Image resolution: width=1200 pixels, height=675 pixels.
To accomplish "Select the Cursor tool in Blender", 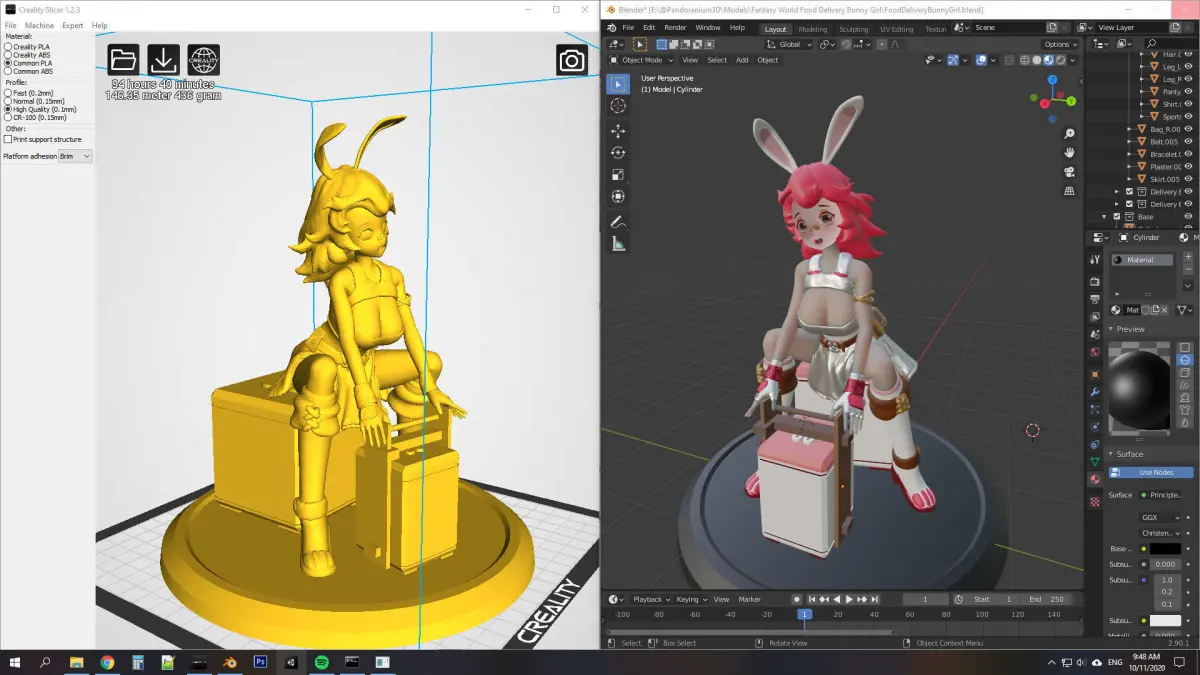I will (x=618, y=106).
